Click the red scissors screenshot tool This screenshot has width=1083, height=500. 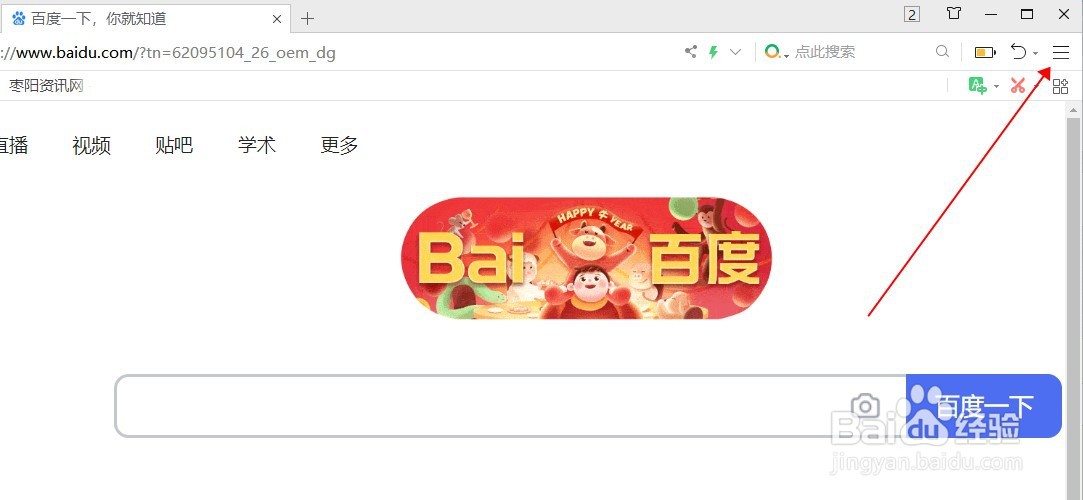click(x=1017, y=86)
